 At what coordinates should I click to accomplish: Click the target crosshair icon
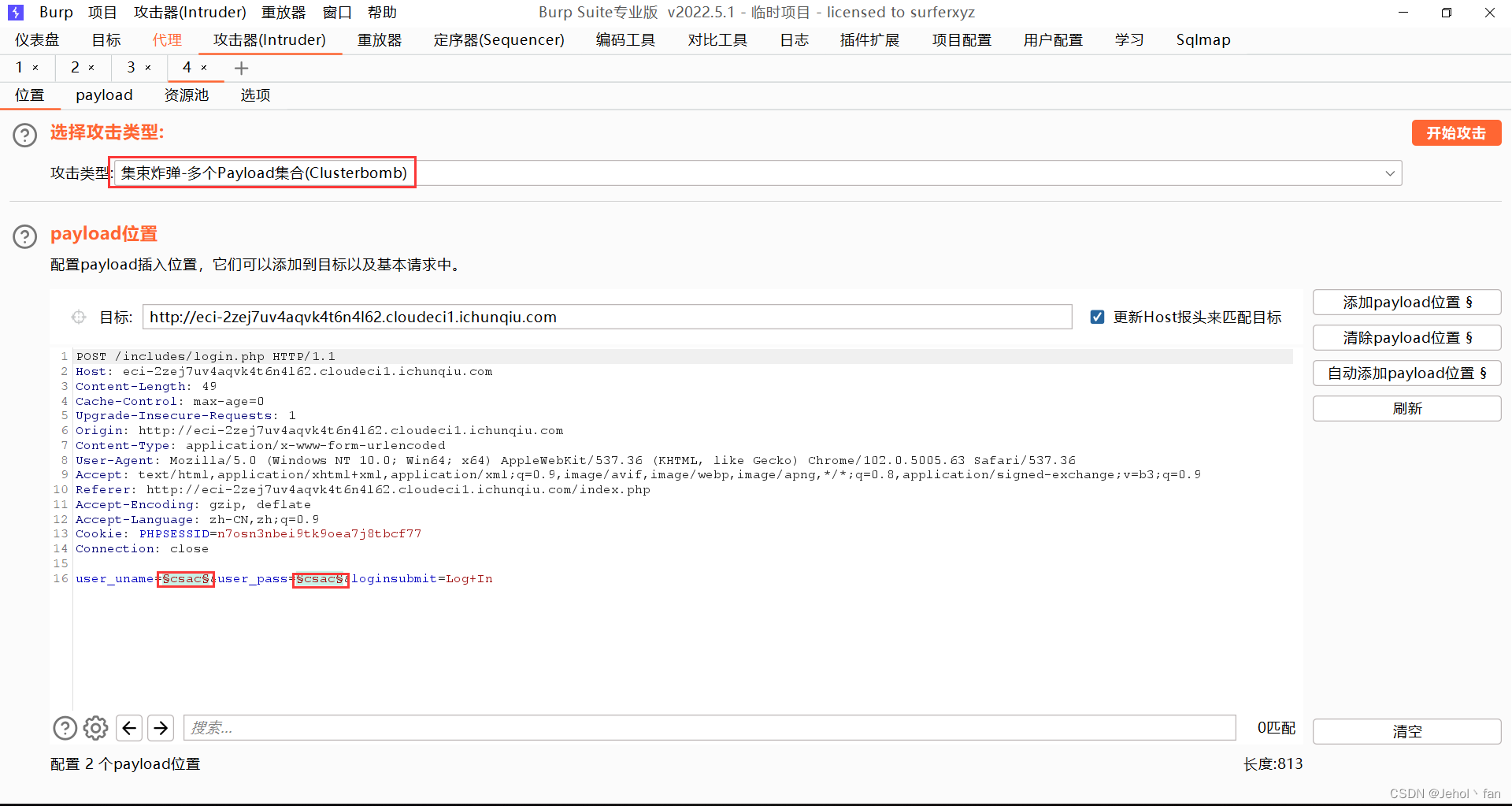79,317
